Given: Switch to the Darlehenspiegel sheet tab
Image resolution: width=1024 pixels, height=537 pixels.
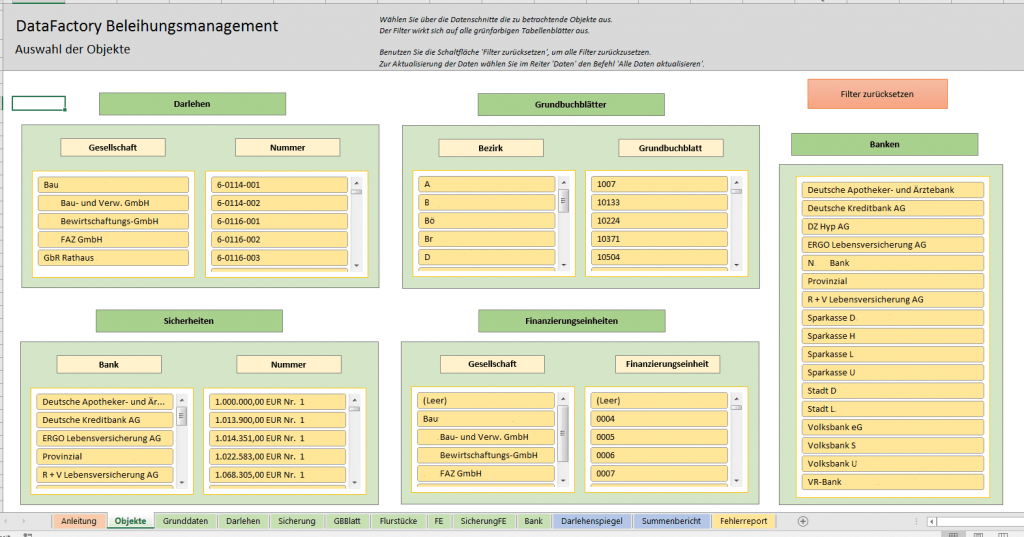Looking at the screenshot, I should point(594,521).
